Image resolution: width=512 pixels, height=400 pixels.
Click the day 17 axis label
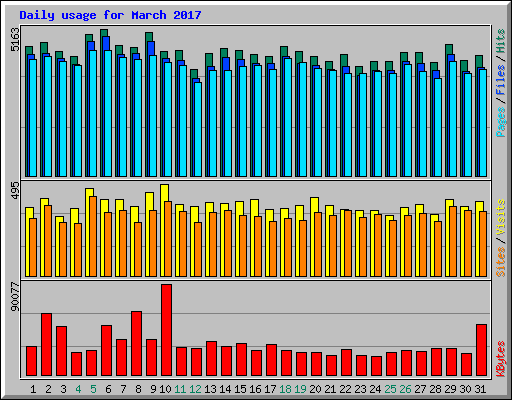coord(270,389)
